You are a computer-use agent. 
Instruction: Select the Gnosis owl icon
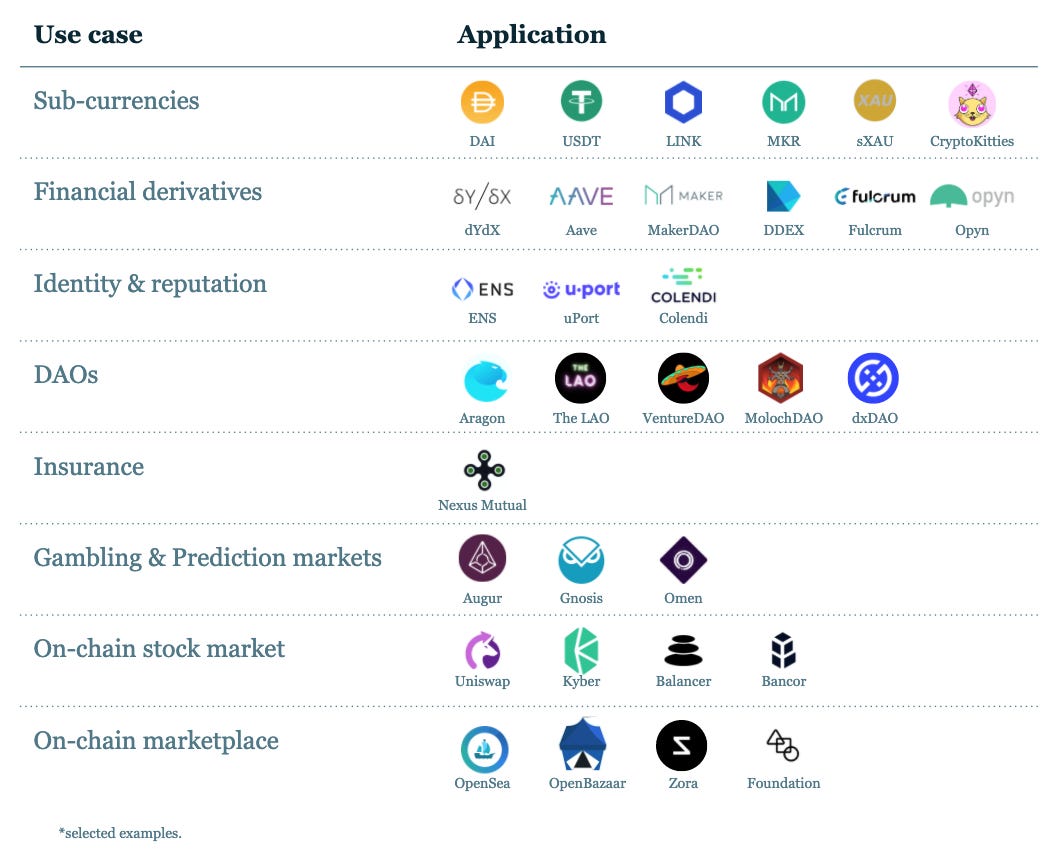click(x=581, y=560)
